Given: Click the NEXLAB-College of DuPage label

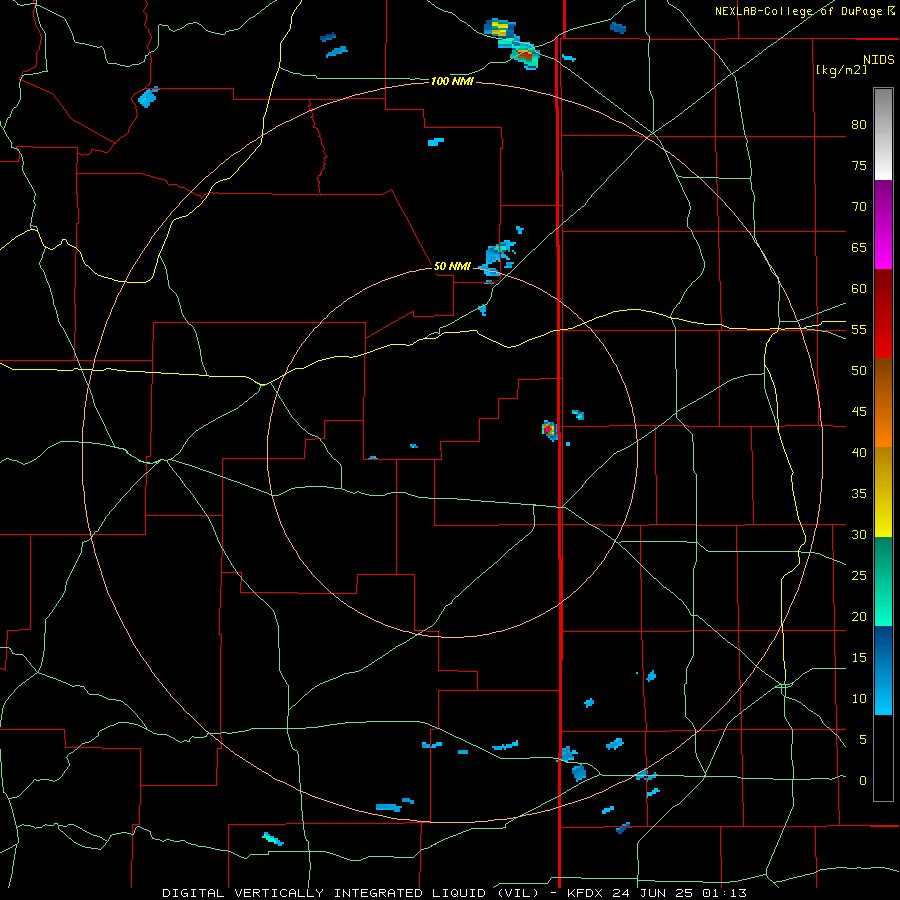Looking at the screenshot, I should (x=800, y=11).
